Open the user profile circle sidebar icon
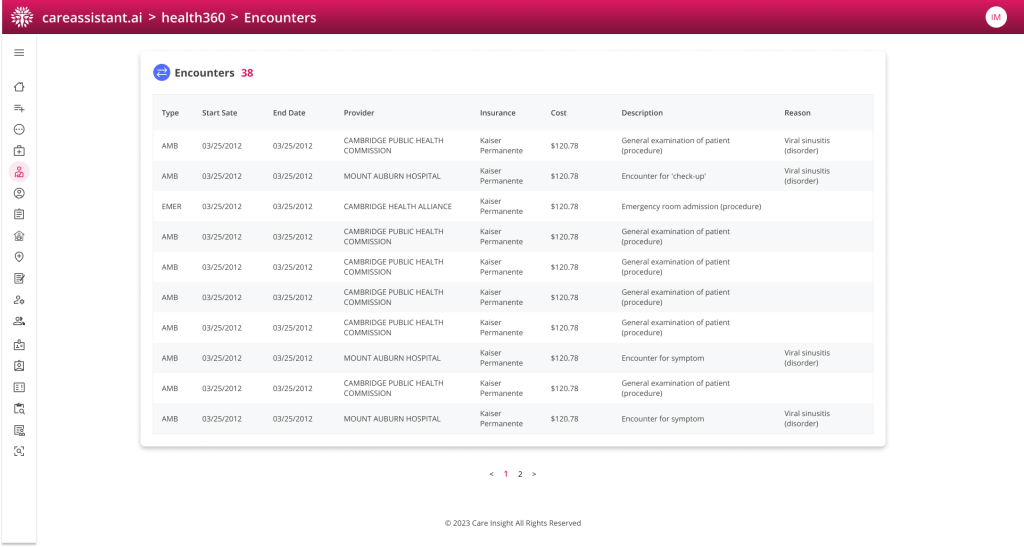The height and width of the screenshot is (547, 1024). click(19, 193)
